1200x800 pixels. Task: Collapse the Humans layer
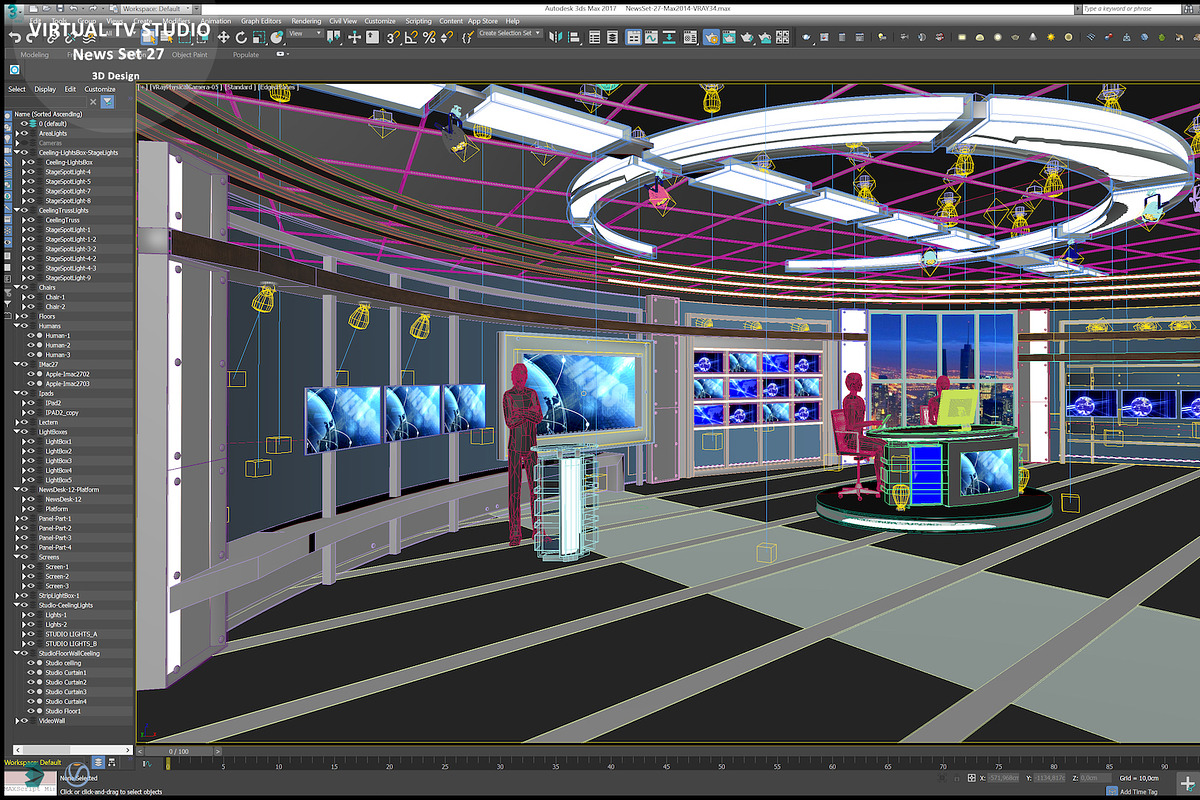tap(16, 326)
